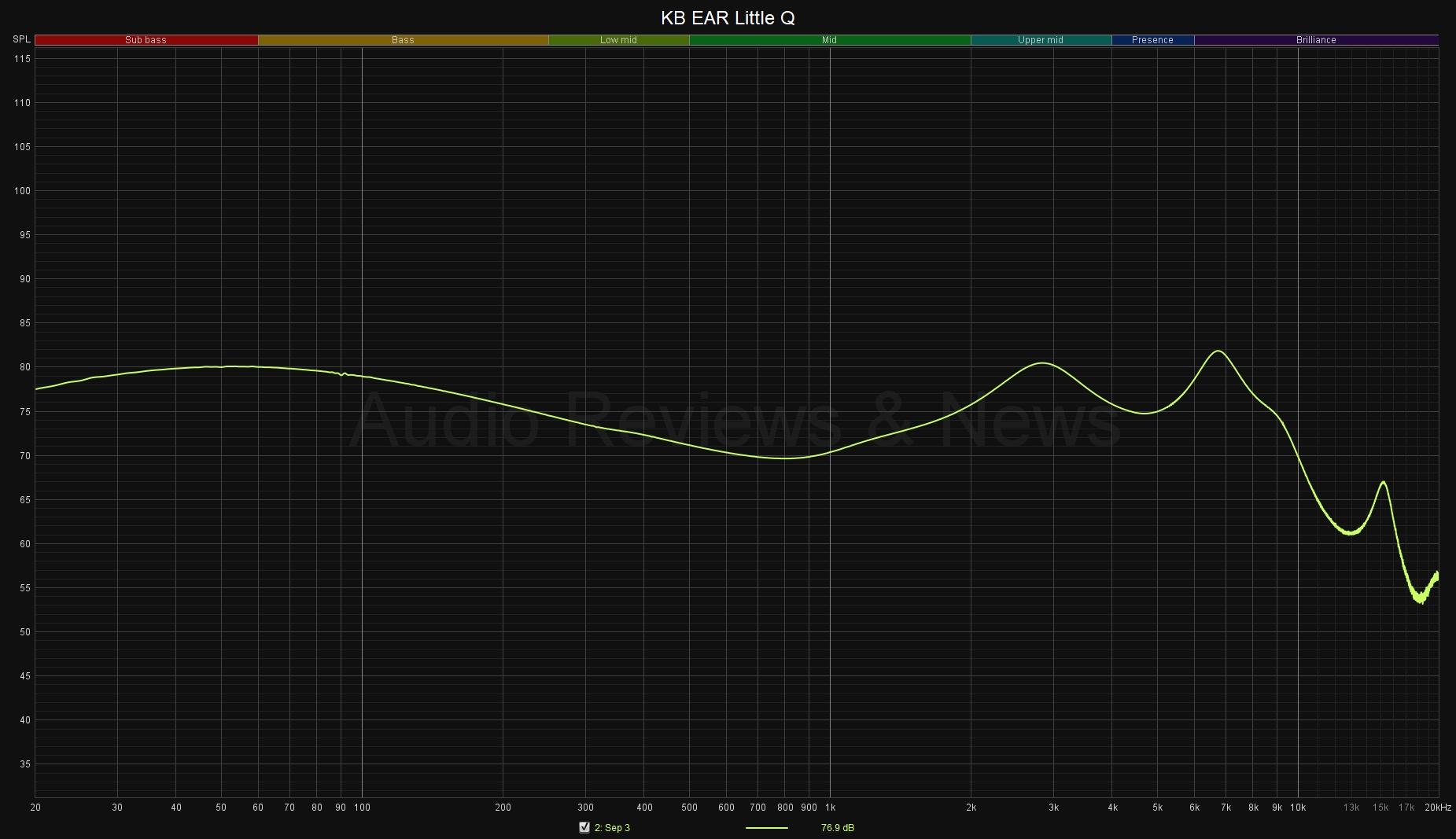Click the 1k frequency axis label

coord(830,808)
